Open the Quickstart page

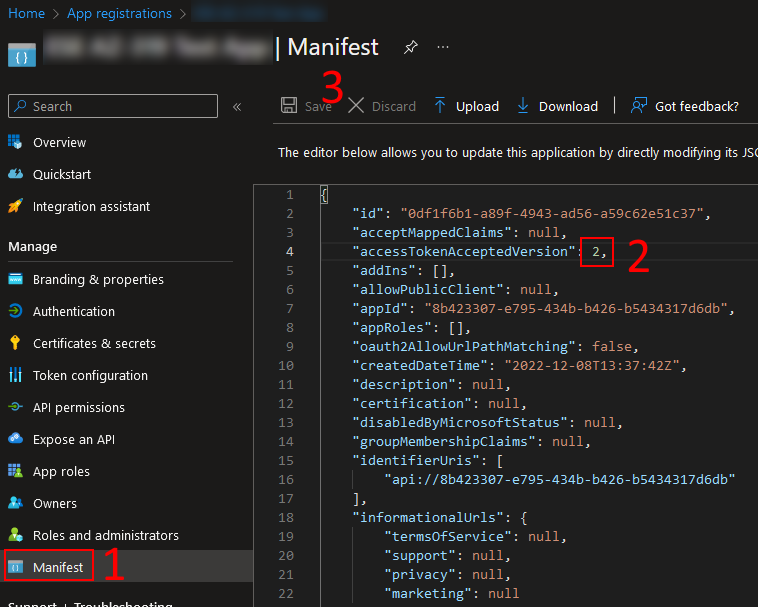click(x=61, y=174)
